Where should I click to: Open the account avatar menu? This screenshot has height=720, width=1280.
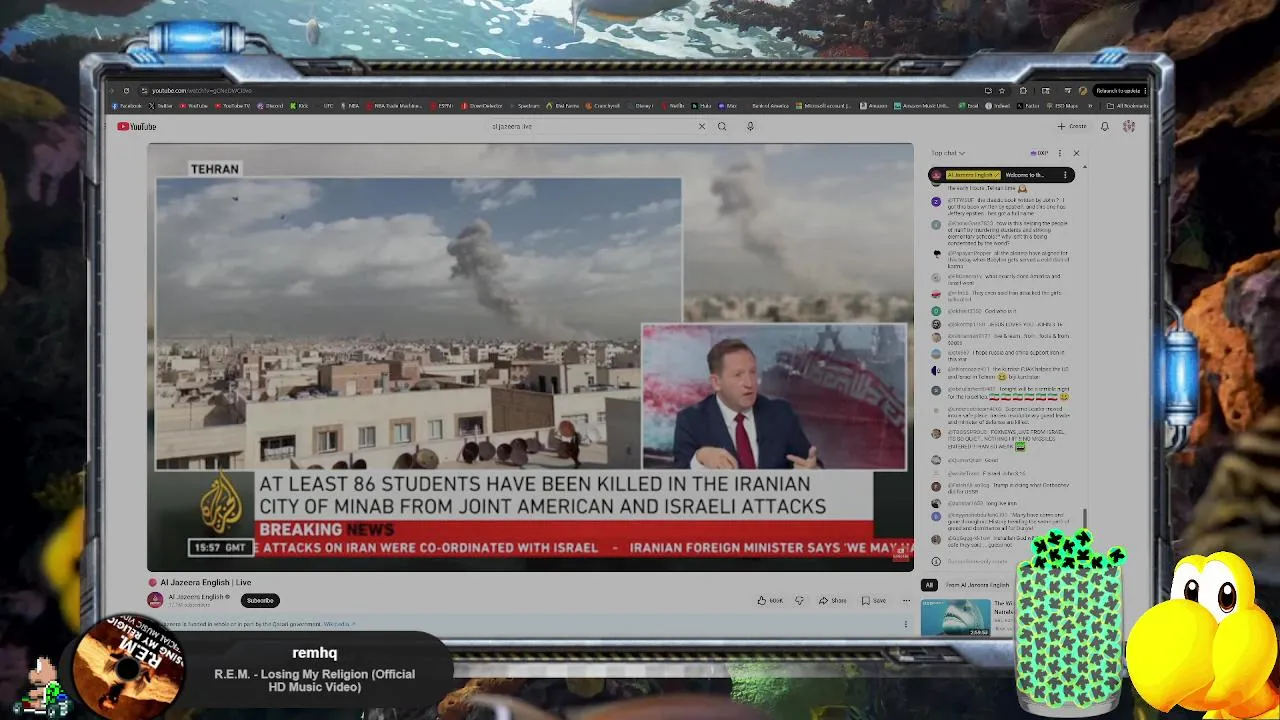pos(1129,126)
